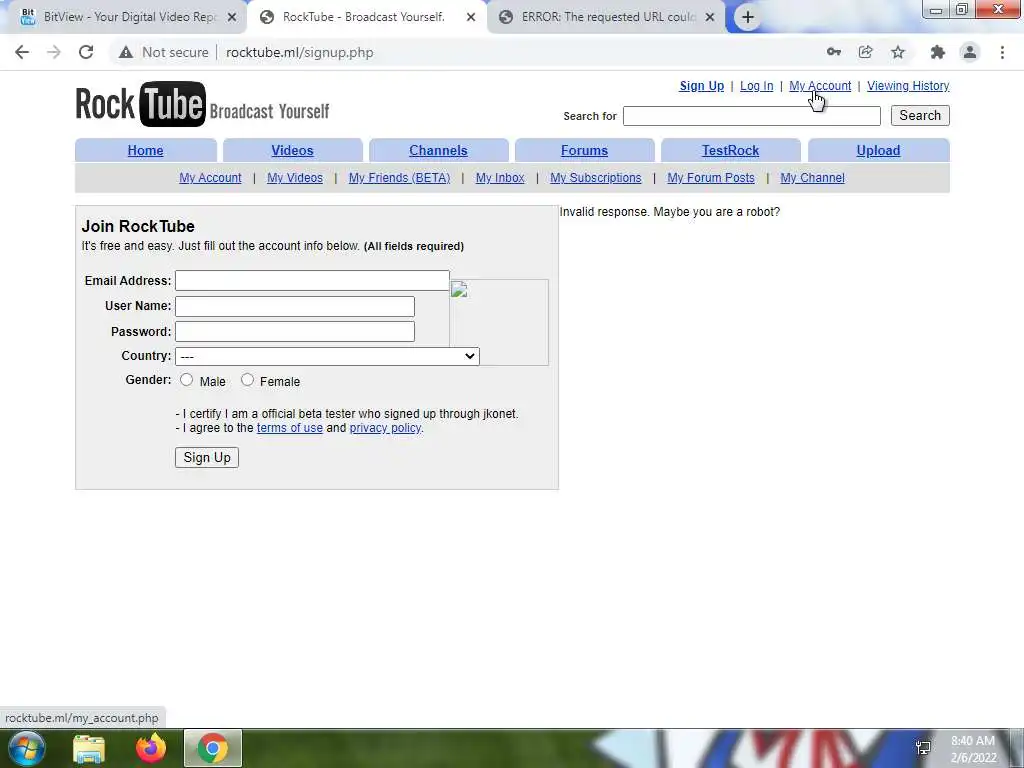Open the Forums tab

pyautogui.click(x=584, y=150)
